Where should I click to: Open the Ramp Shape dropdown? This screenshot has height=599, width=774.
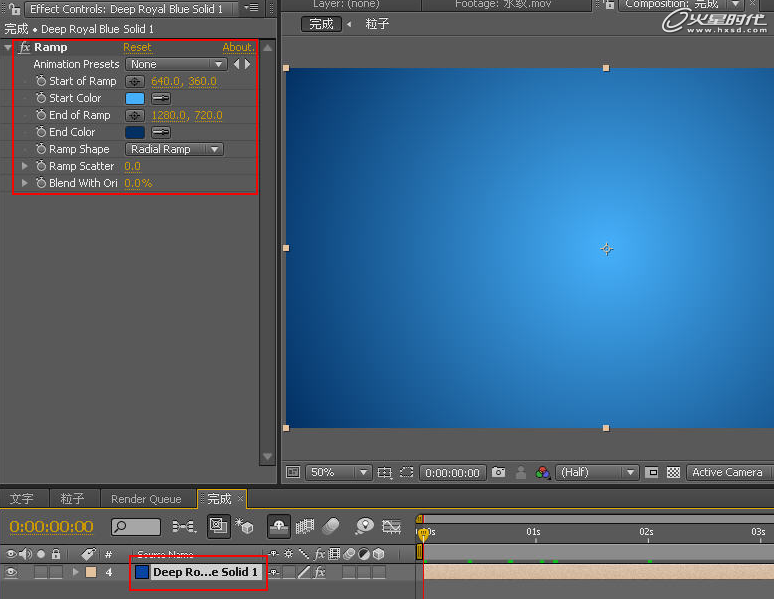click(x=174, y=149)
